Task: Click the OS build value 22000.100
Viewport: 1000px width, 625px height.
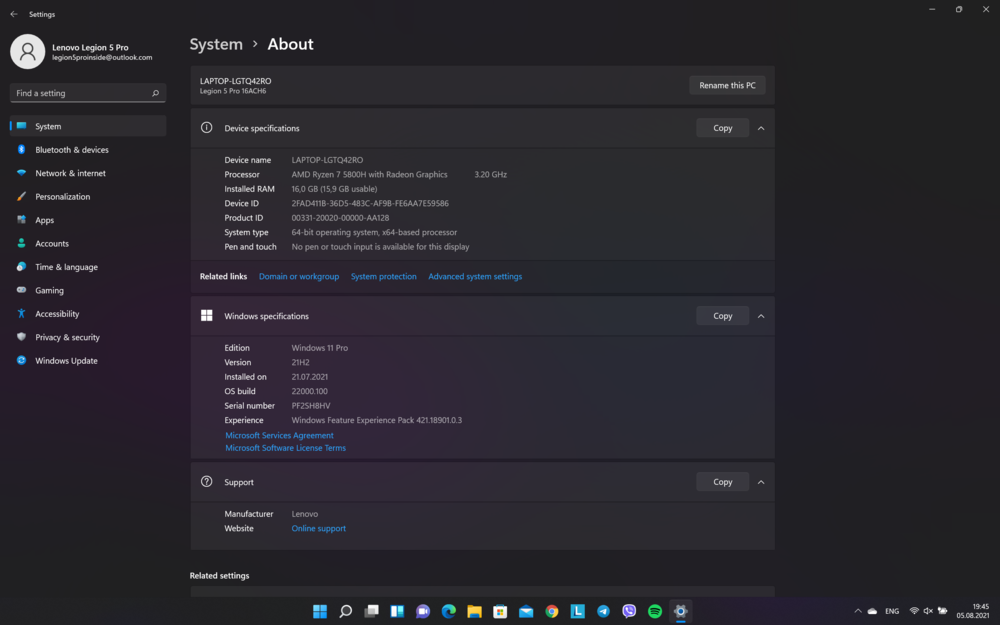Action: [x=309, y=391]
